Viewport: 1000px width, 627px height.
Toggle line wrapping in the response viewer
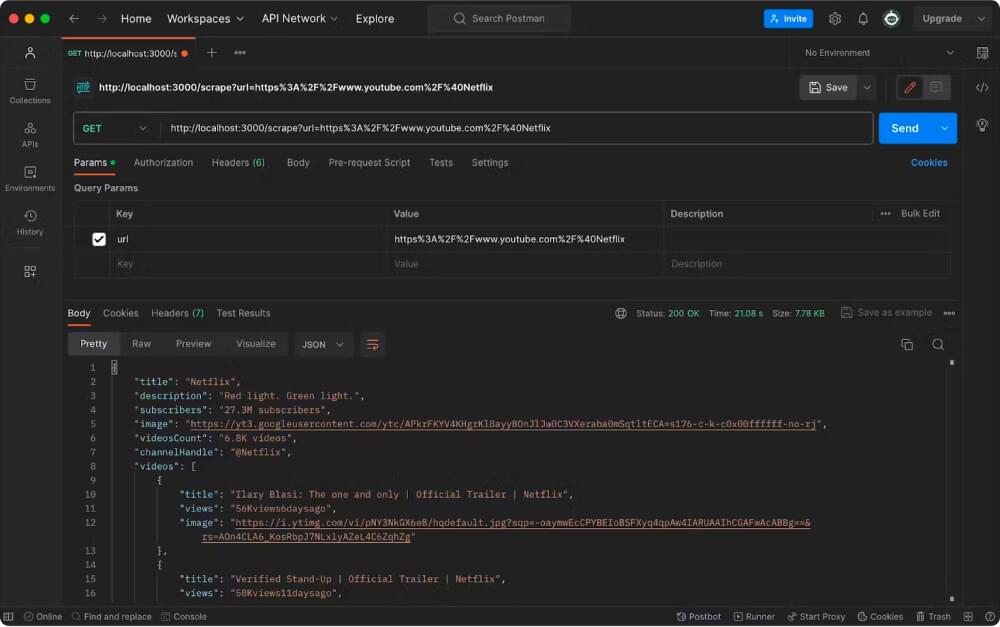coord(372,344)
